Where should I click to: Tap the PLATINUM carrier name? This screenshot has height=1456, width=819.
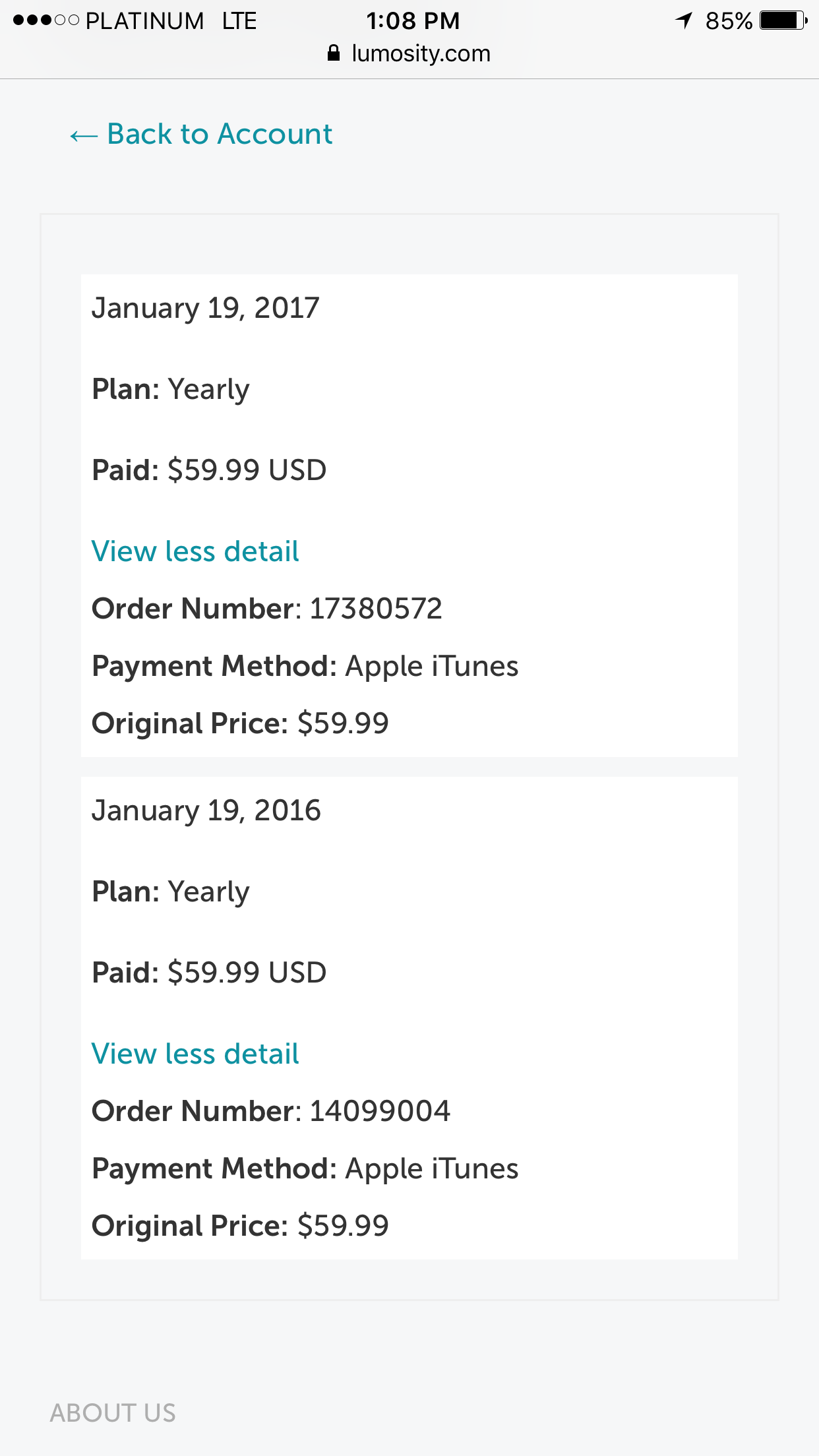point(144,21)
